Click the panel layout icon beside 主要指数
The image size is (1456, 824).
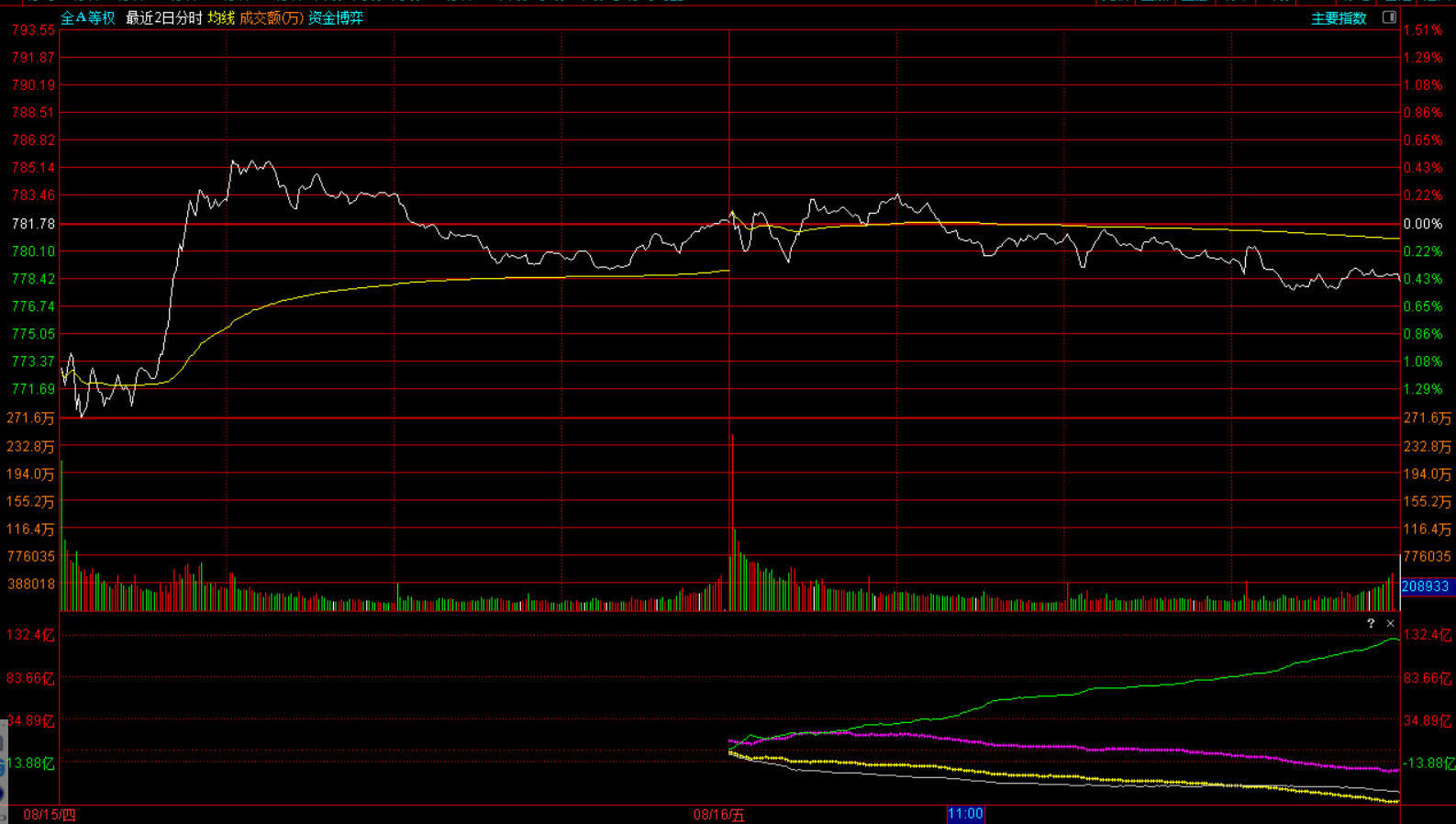click(1389, 17)
